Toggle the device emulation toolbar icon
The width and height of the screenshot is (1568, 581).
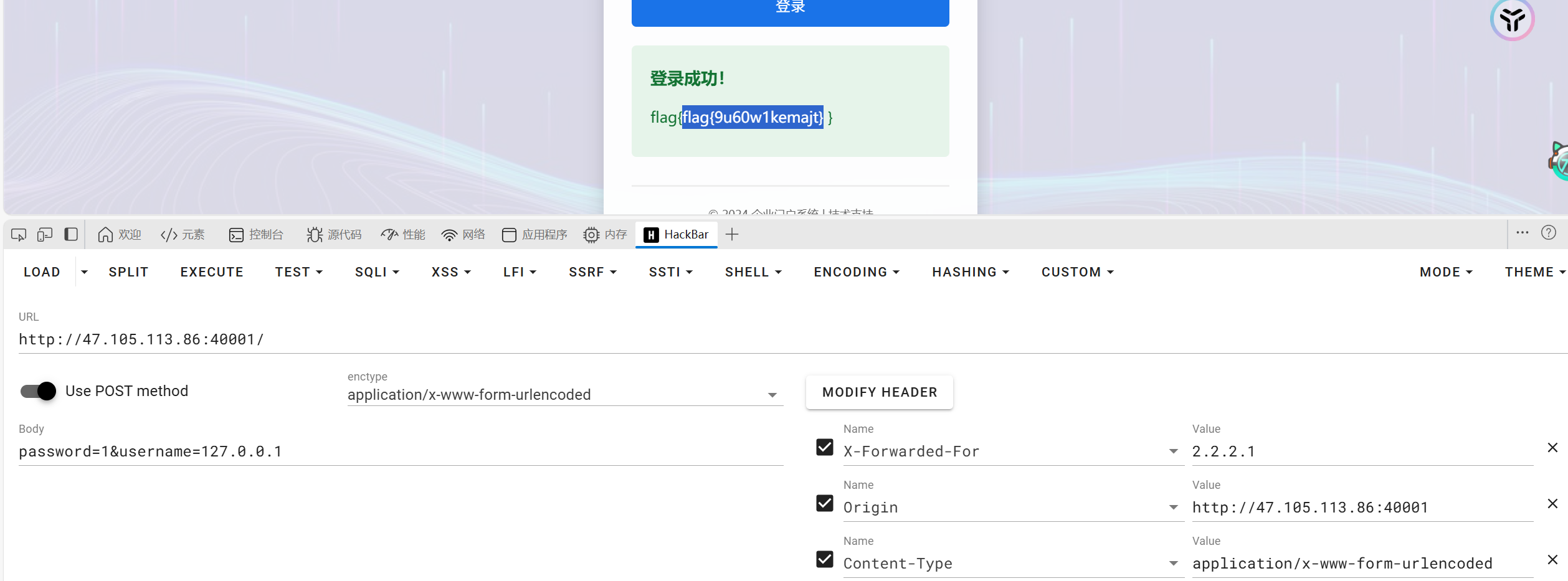(44, 234)
